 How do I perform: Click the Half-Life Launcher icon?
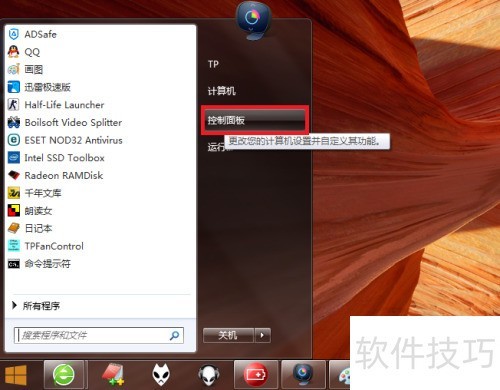[x=14, y=105]
